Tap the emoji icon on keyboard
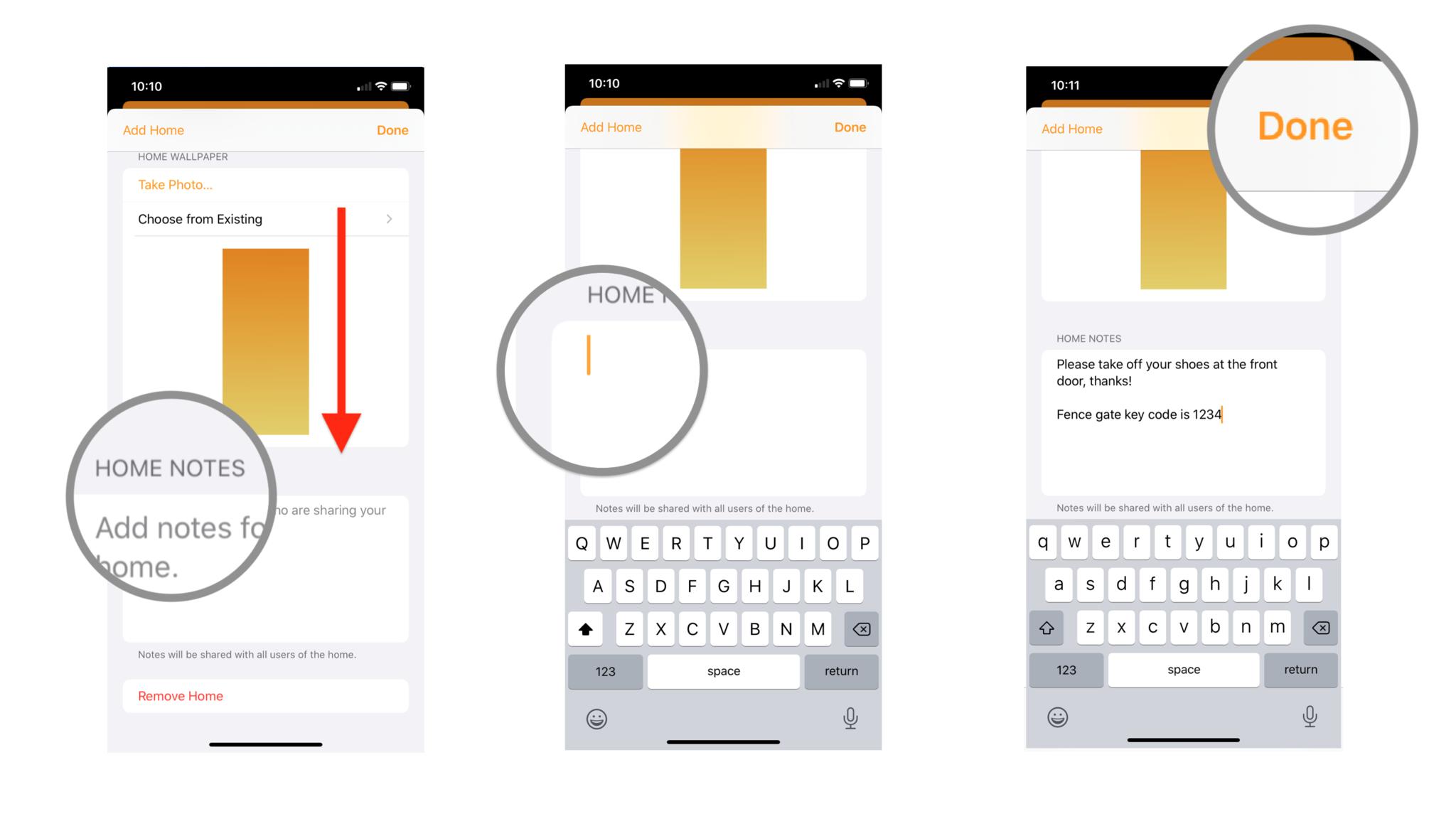 click(596, 716)
